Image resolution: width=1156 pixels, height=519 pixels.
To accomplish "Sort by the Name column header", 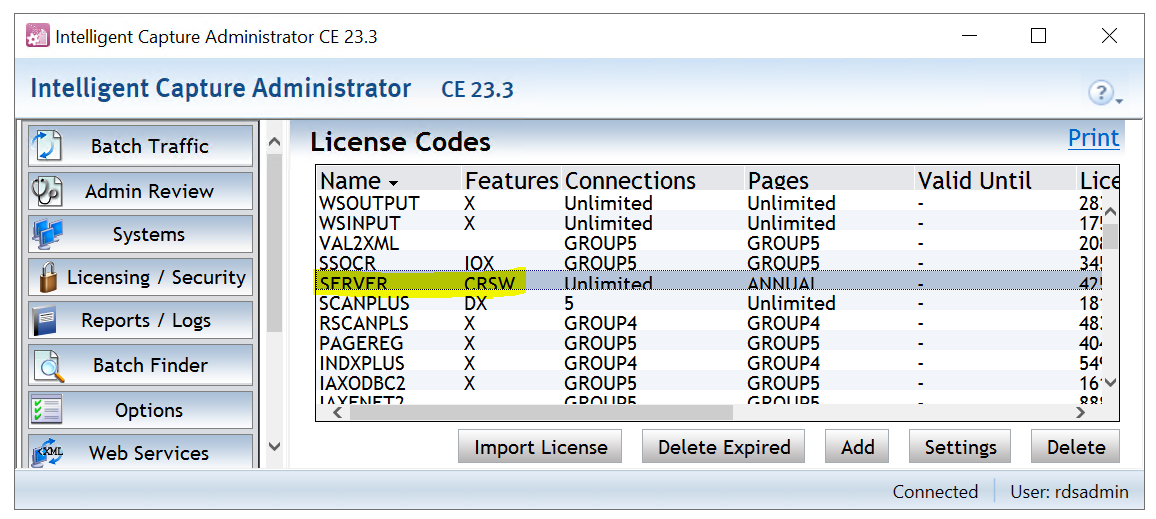I will tap(389, 181).
